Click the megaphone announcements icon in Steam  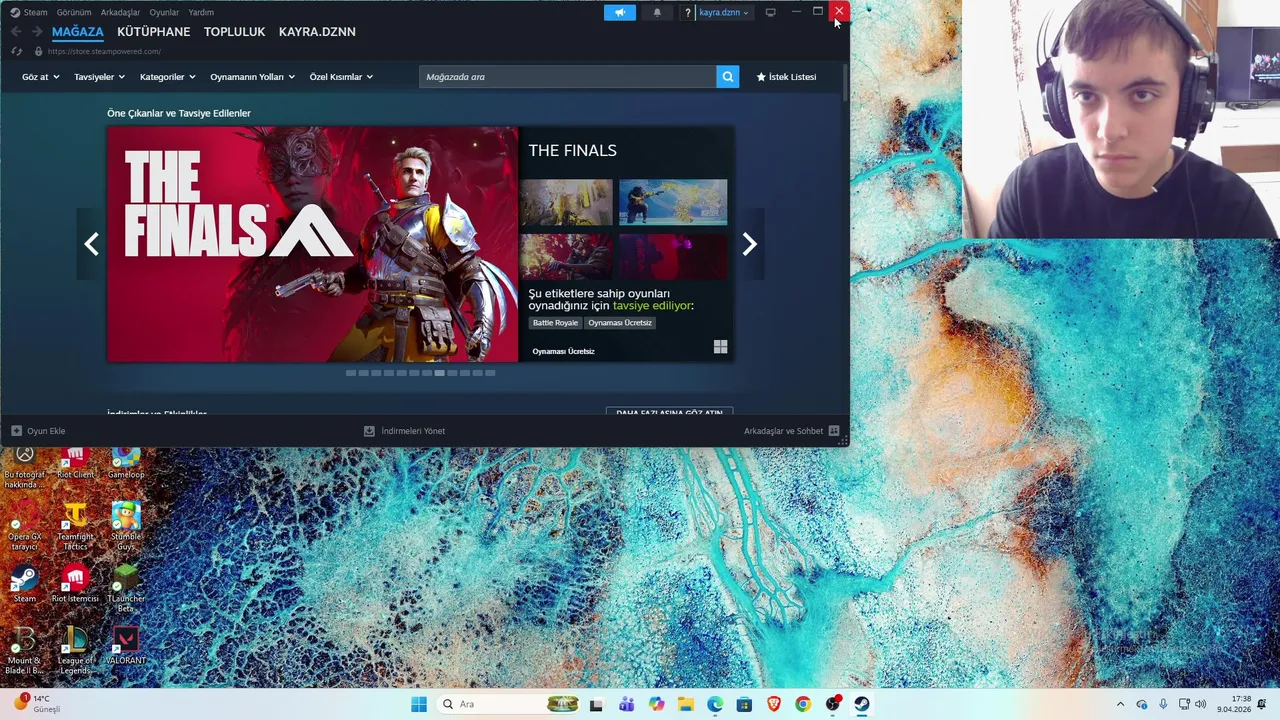click(619, 12)
